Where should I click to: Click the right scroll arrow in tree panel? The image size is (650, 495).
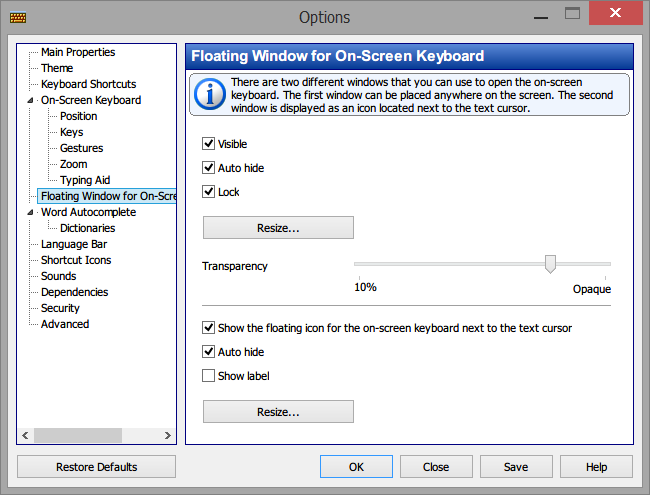coord(167,435)
